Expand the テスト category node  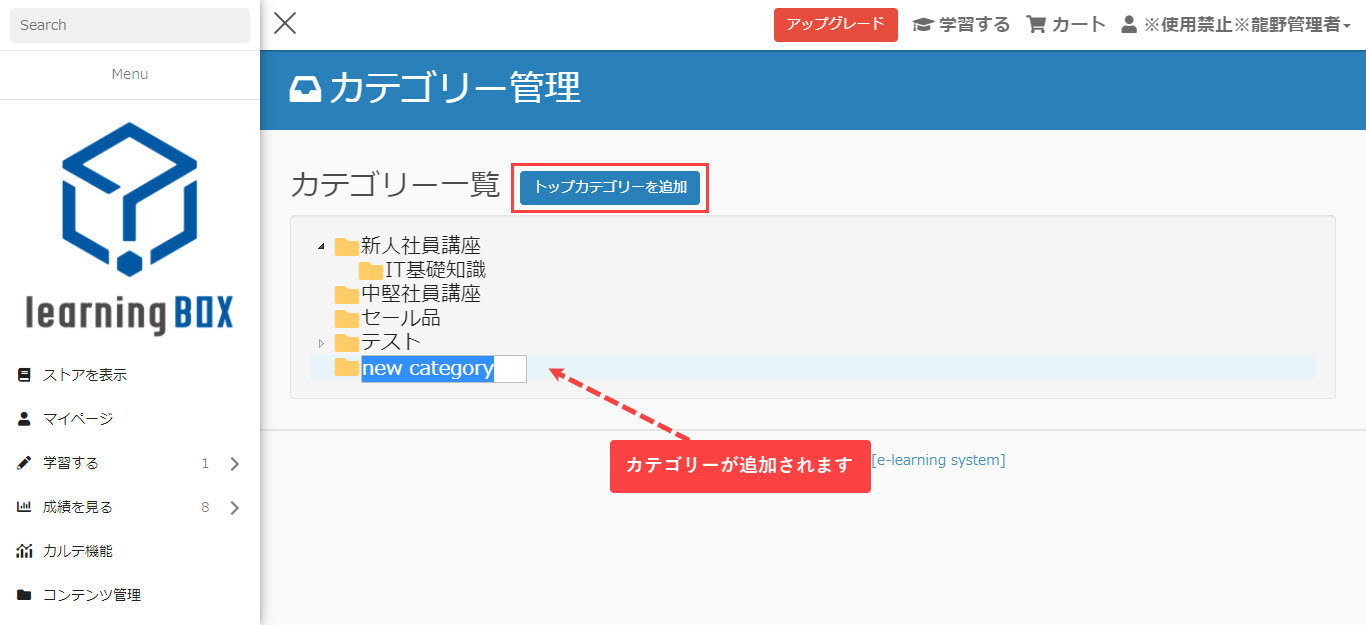(x=321, y=343)
